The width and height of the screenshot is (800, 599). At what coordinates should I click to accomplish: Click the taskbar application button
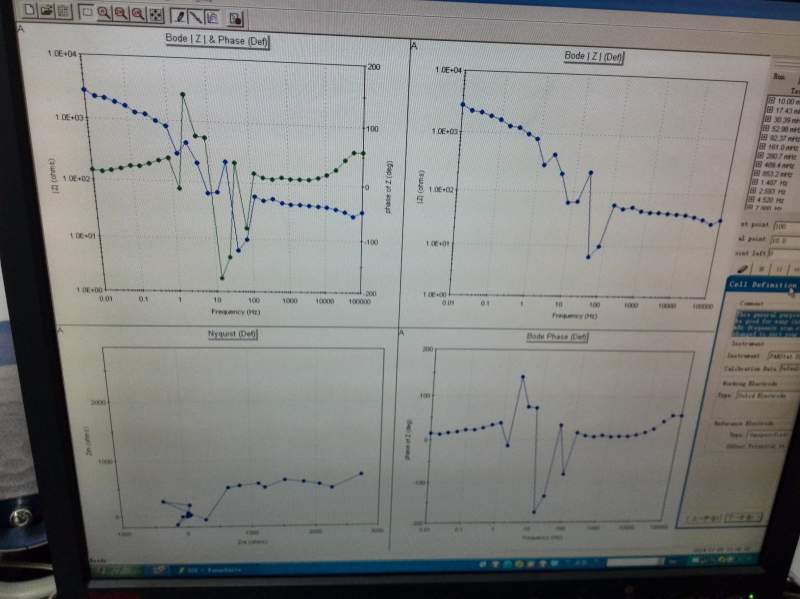pyautogui.click(x=212, y=569)
